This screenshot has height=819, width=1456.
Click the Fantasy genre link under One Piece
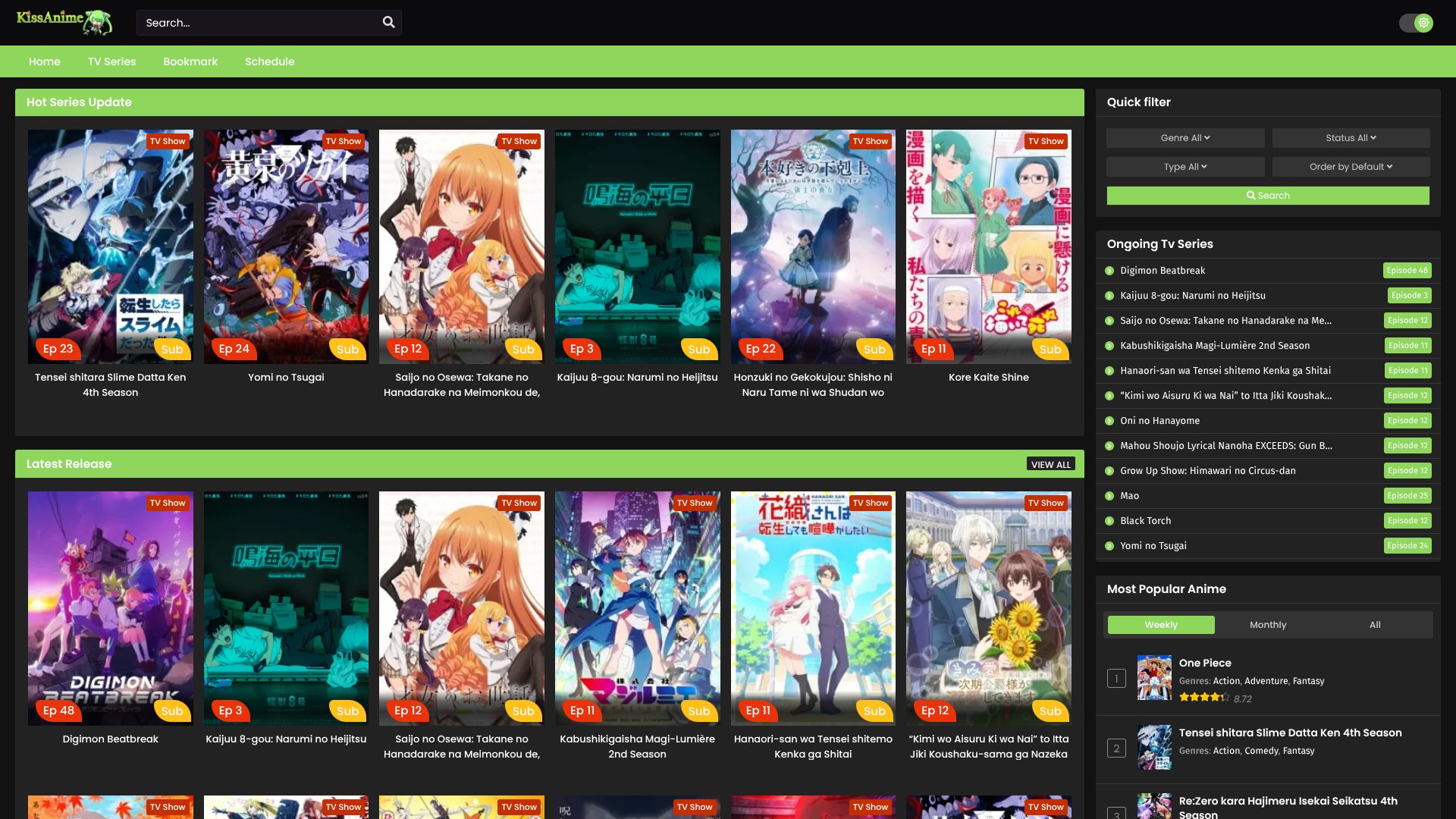pyautogui.click(x=1308, y=681)
